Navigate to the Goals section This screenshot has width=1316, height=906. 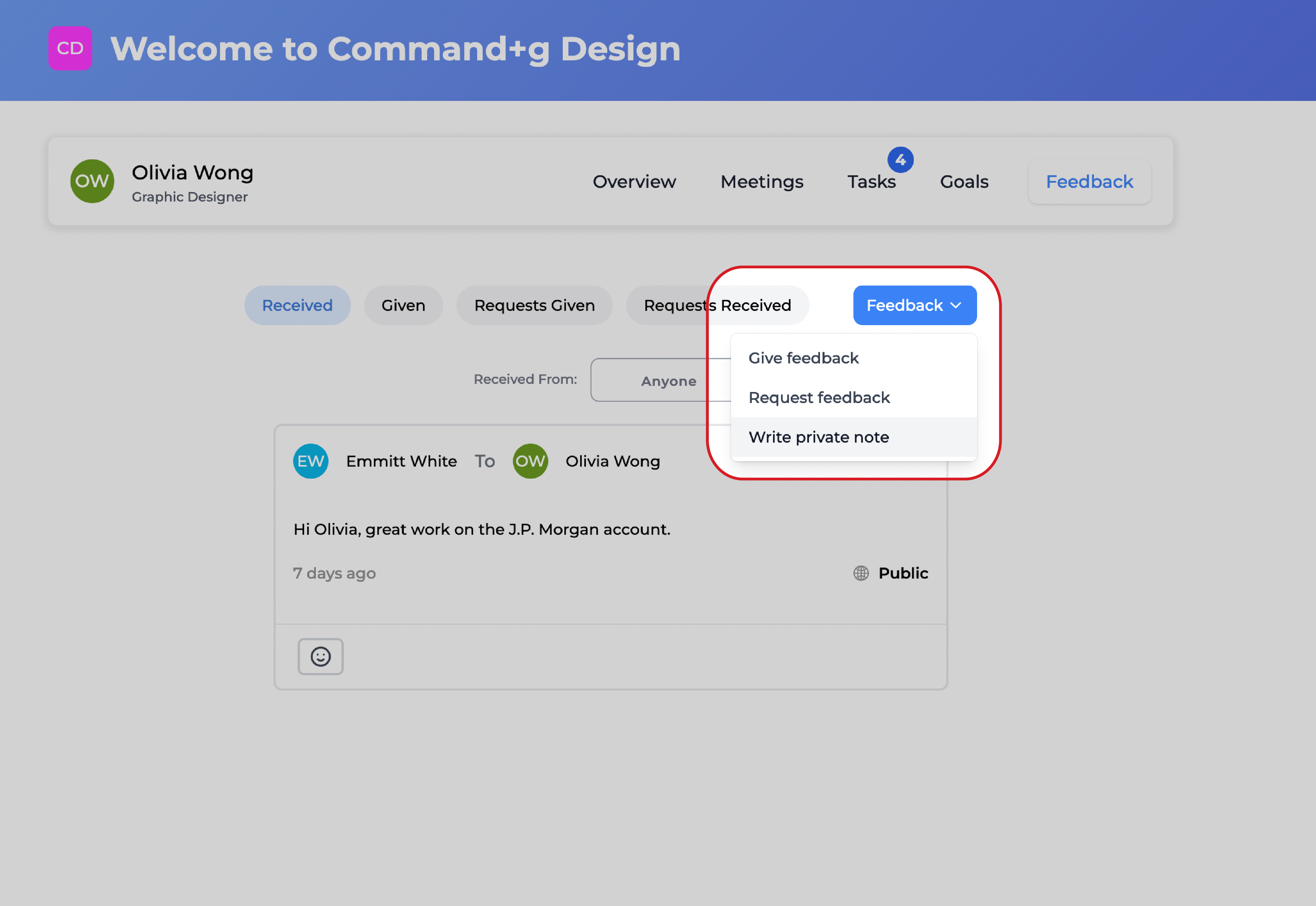(964, 182)
